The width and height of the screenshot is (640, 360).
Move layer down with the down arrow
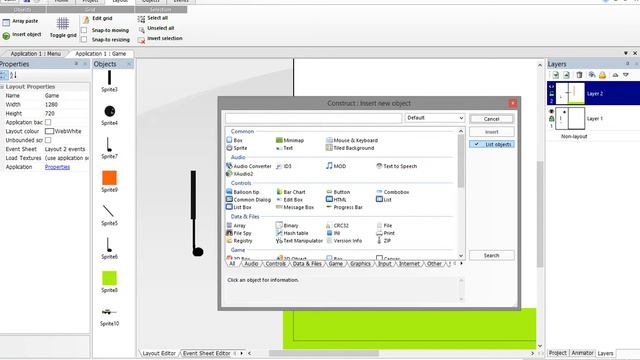(x=626, y=75)
